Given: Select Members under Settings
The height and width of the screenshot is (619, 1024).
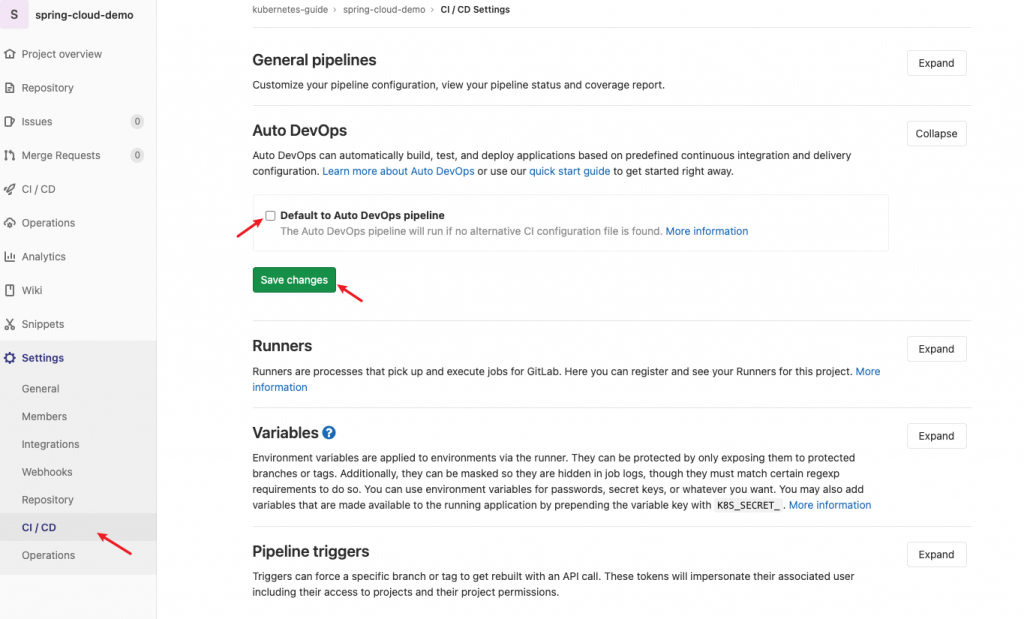Looking at the screenshot, I should tap(44, 417).
